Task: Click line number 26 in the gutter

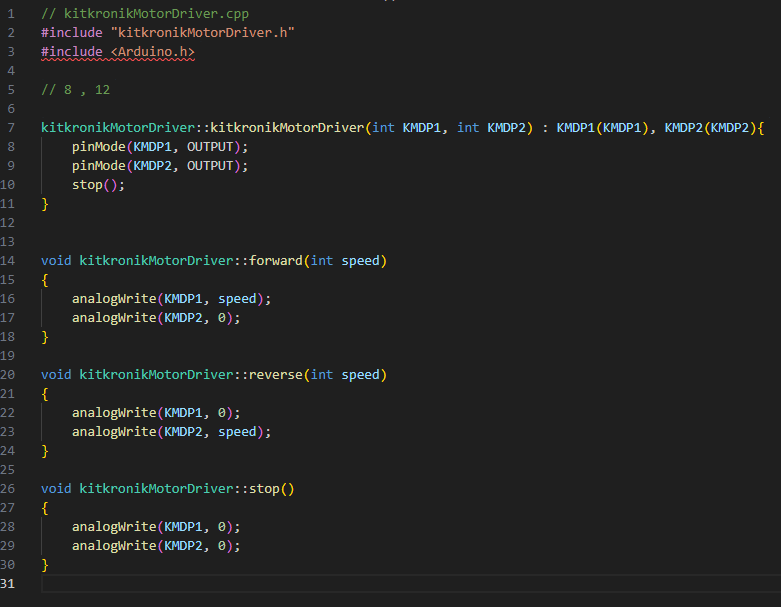Action: tap(7, 489)
